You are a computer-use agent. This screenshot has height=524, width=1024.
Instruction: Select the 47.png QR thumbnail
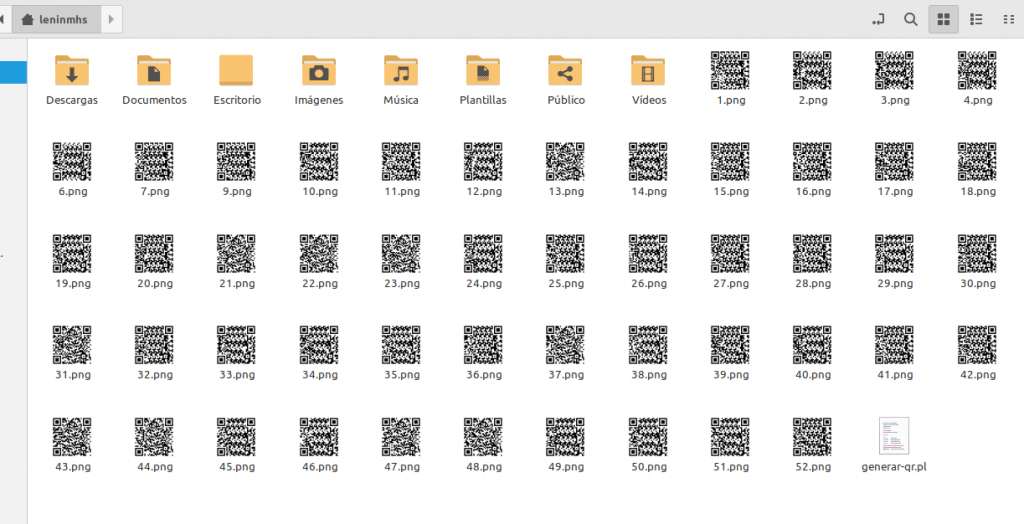click(x=401, y=437)
